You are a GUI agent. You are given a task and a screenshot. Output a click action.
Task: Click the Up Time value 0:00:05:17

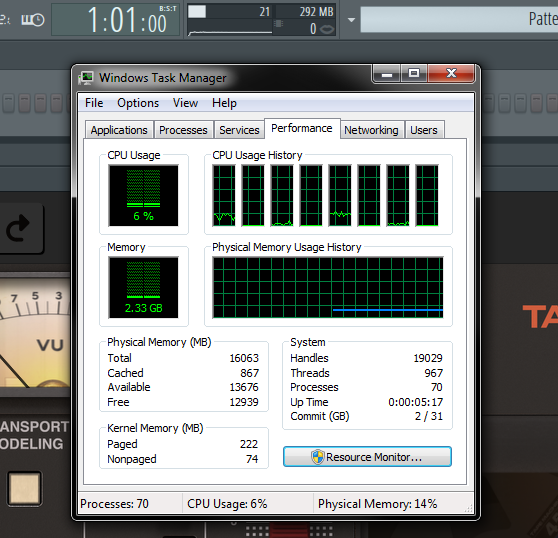click(415, 402)
